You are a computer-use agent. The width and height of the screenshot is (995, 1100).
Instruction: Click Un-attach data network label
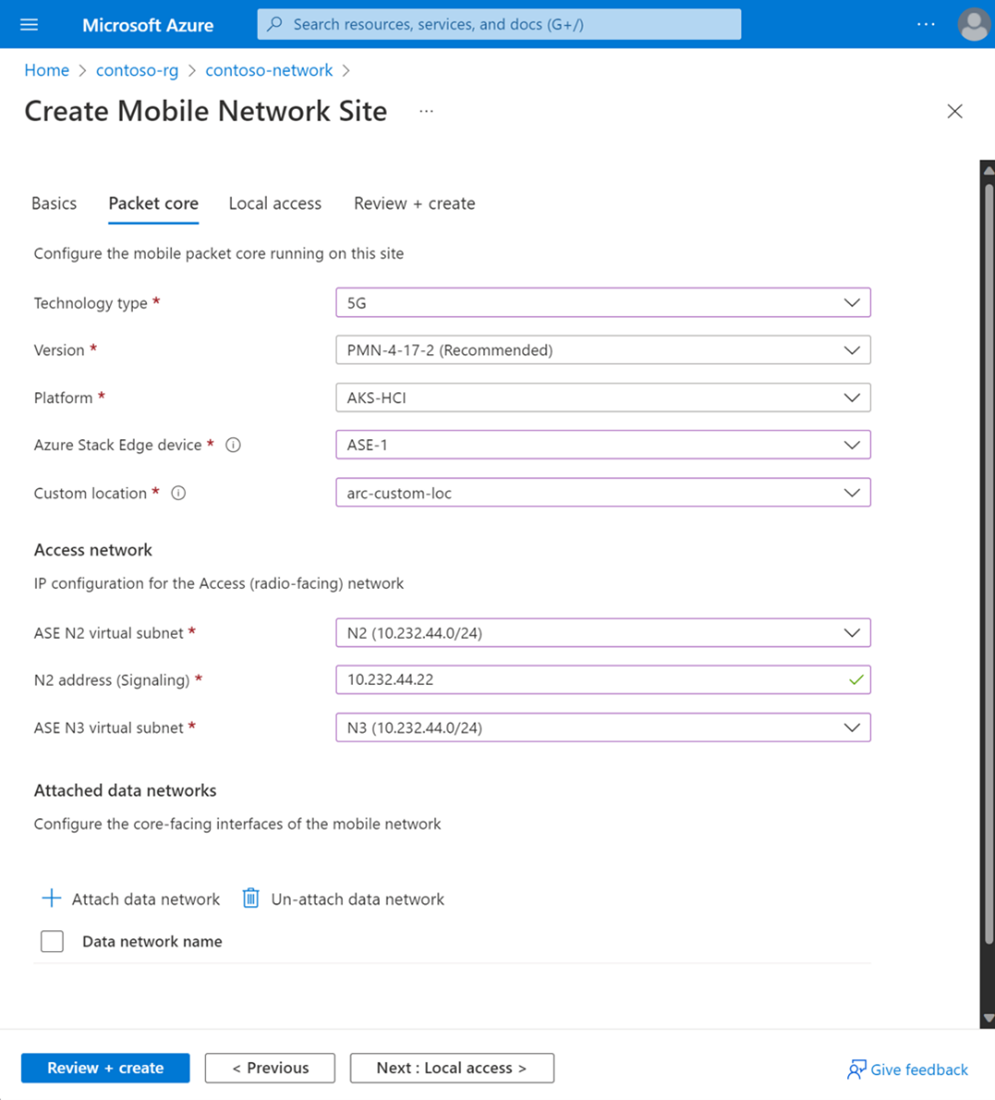(358, 899)
